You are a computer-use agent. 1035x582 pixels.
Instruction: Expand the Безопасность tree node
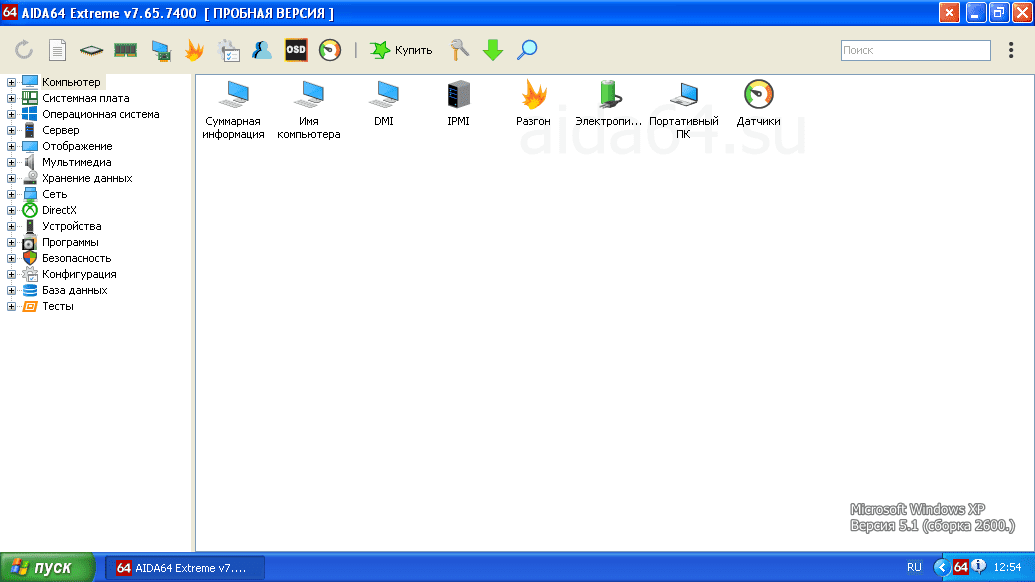tap(11, 259)
